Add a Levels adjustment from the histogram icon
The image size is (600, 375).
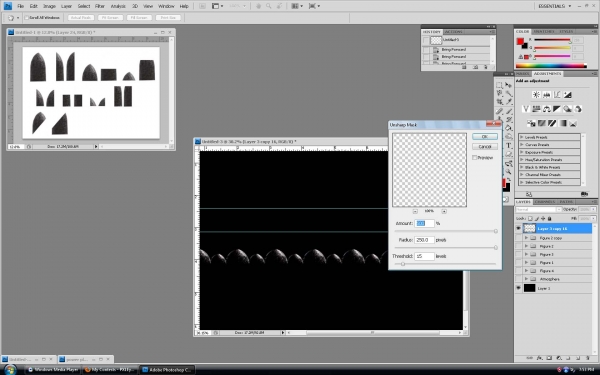tap(546, 95)
